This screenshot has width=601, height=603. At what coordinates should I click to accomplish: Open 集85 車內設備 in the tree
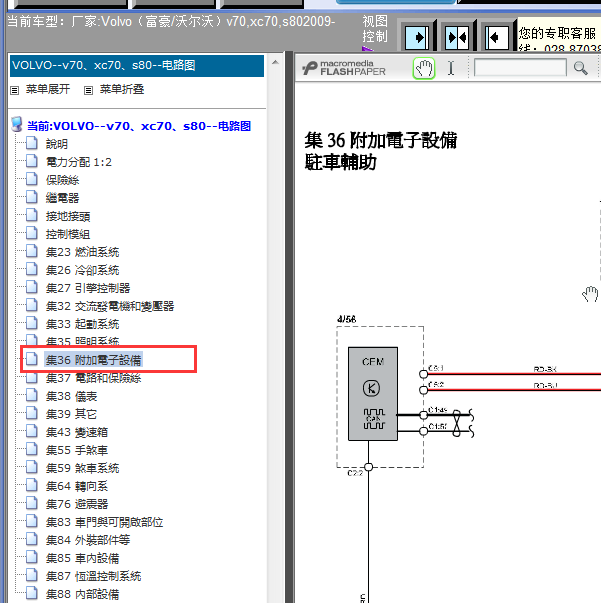[82, 558]
